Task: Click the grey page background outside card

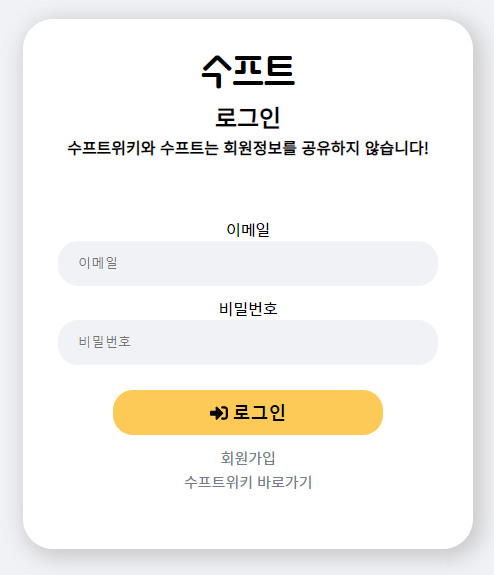Action: [x=11, y=293]
